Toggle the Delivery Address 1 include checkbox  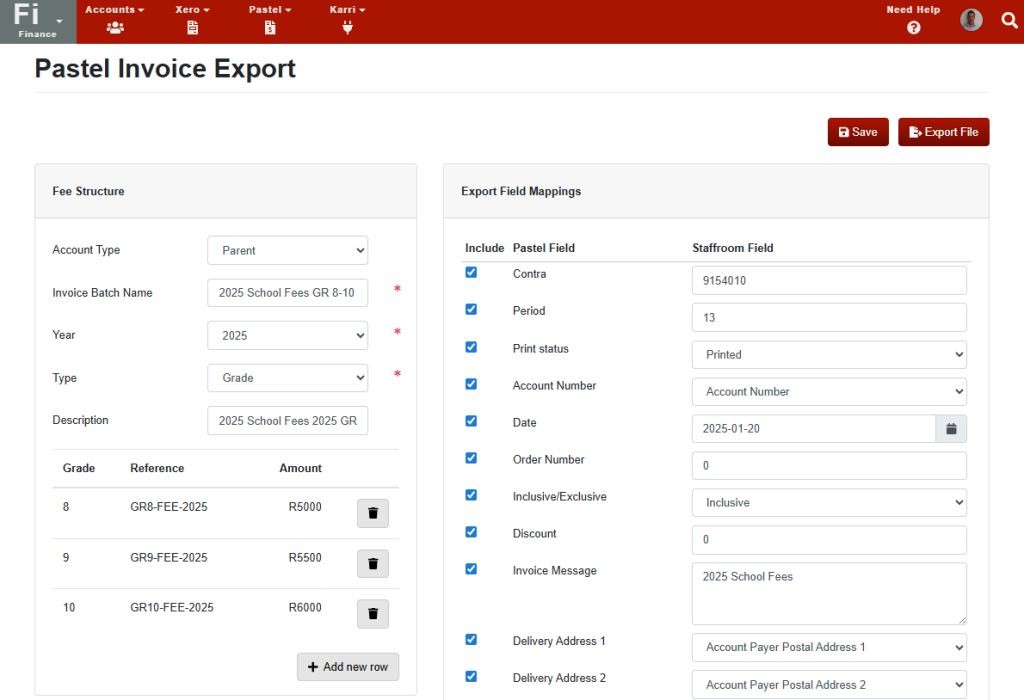tap(471, 639)
